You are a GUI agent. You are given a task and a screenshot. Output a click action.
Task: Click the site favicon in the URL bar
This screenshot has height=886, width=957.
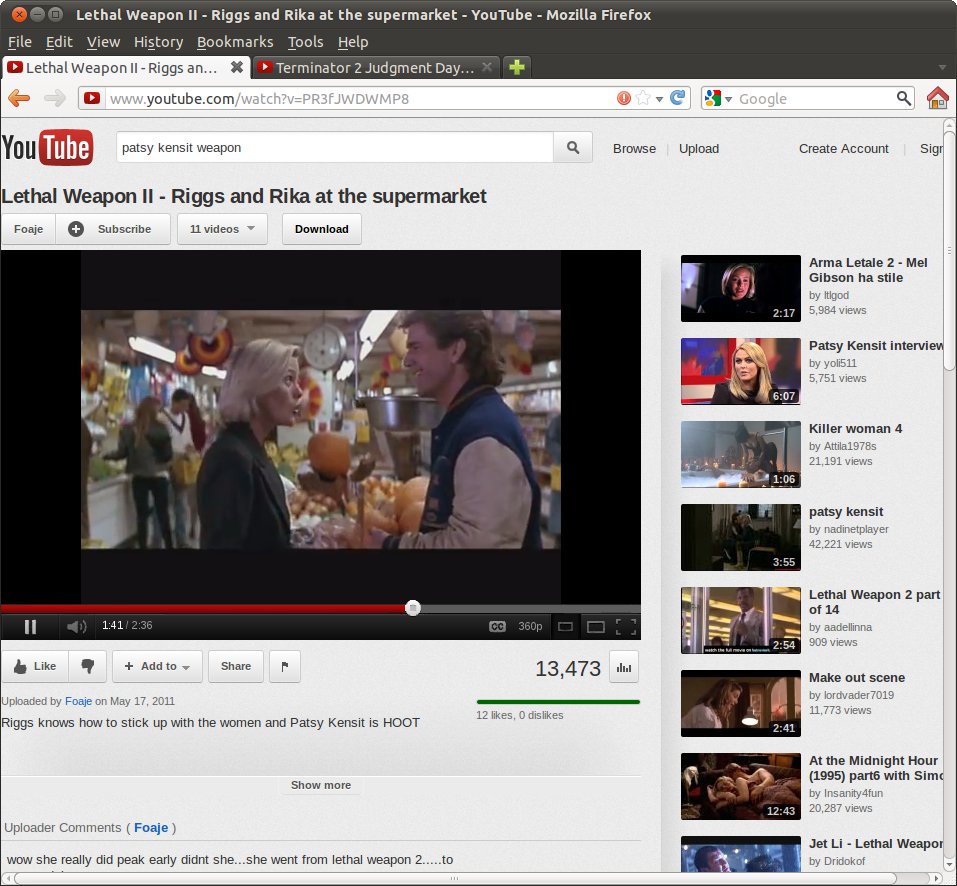(x=92, y=98)
